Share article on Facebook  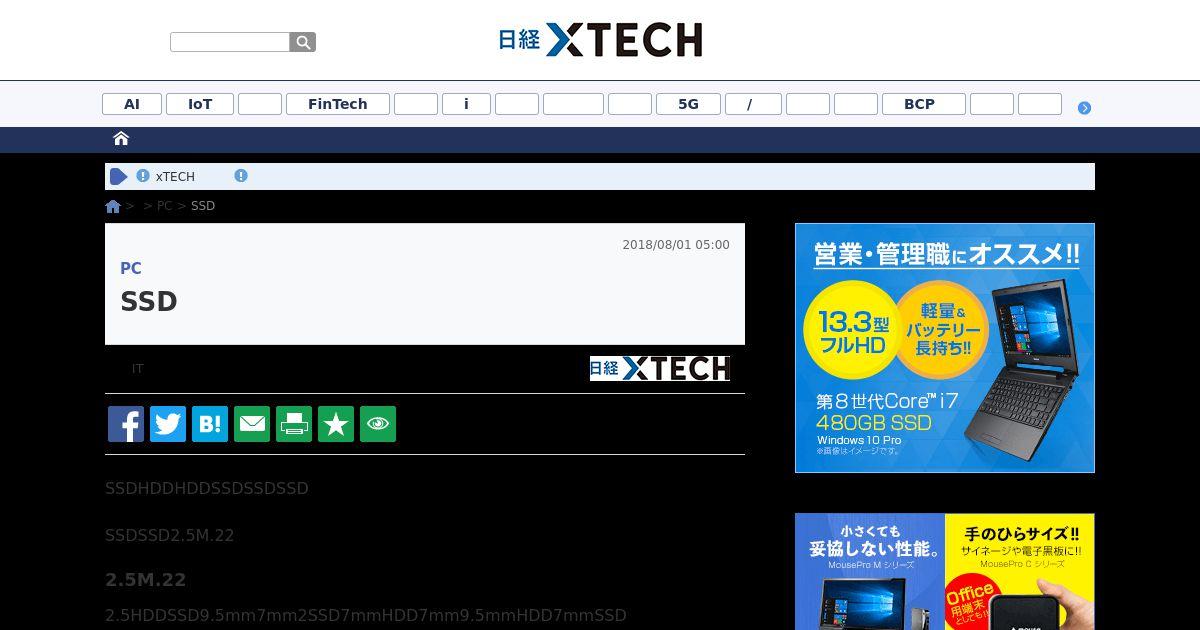click(x=126, y=424)
